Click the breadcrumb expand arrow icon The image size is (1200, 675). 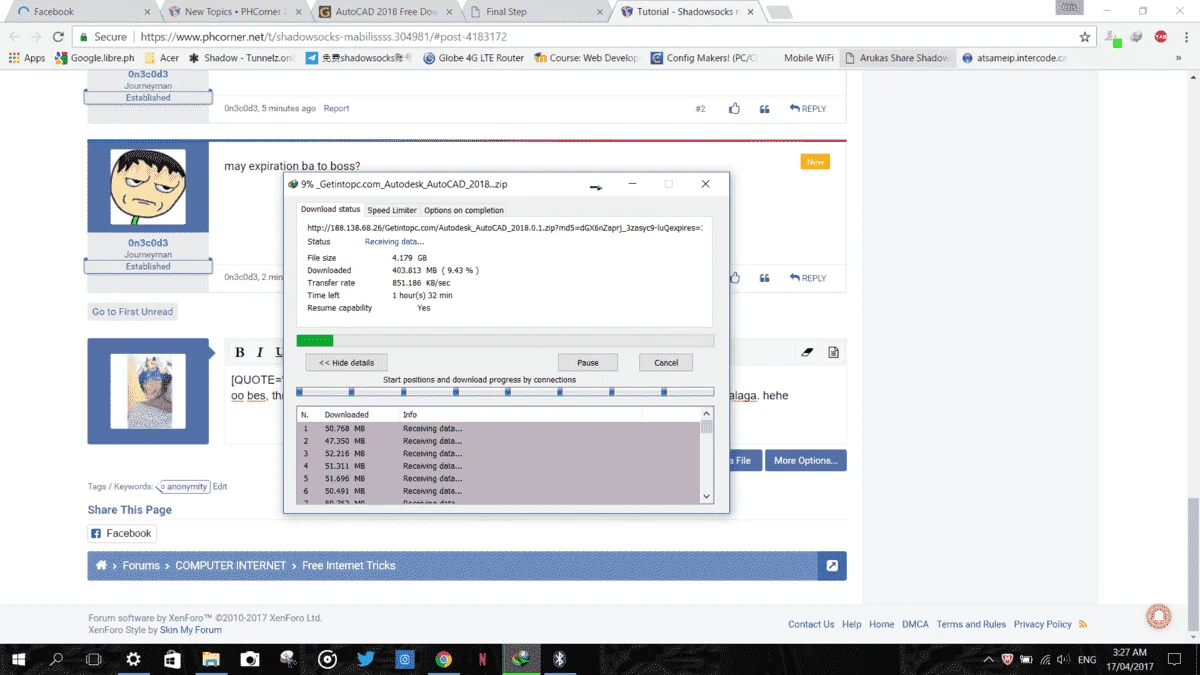tap(831, 565)
